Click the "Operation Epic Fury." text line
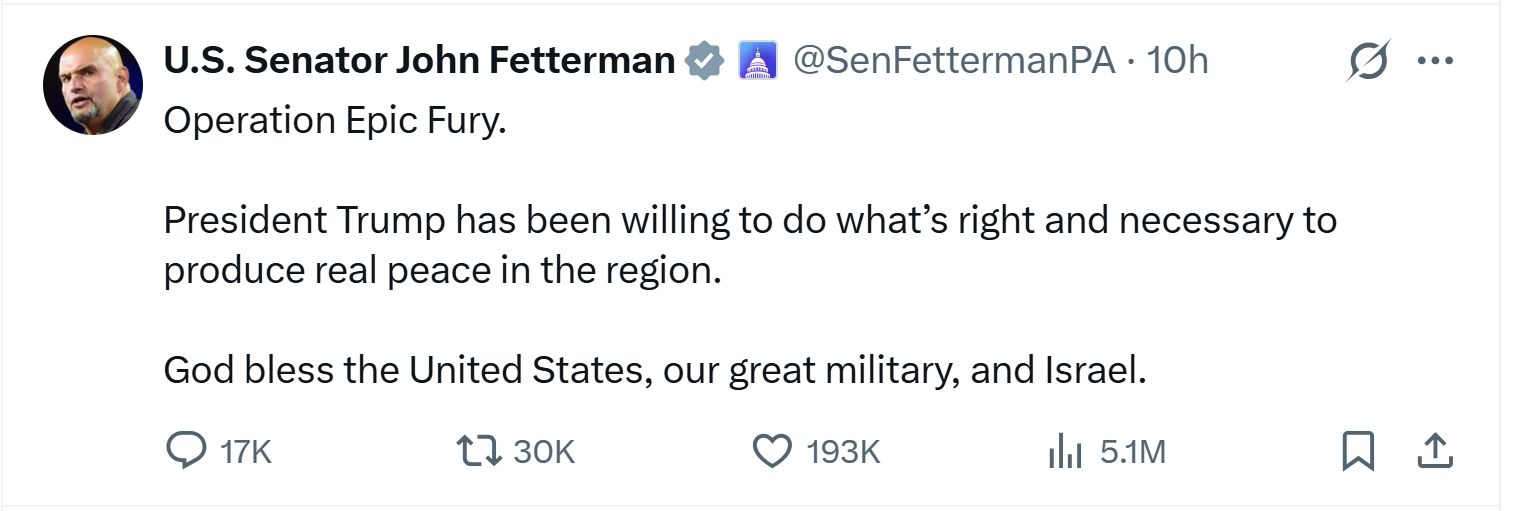The image size is (1525, 511). (335, 121)
